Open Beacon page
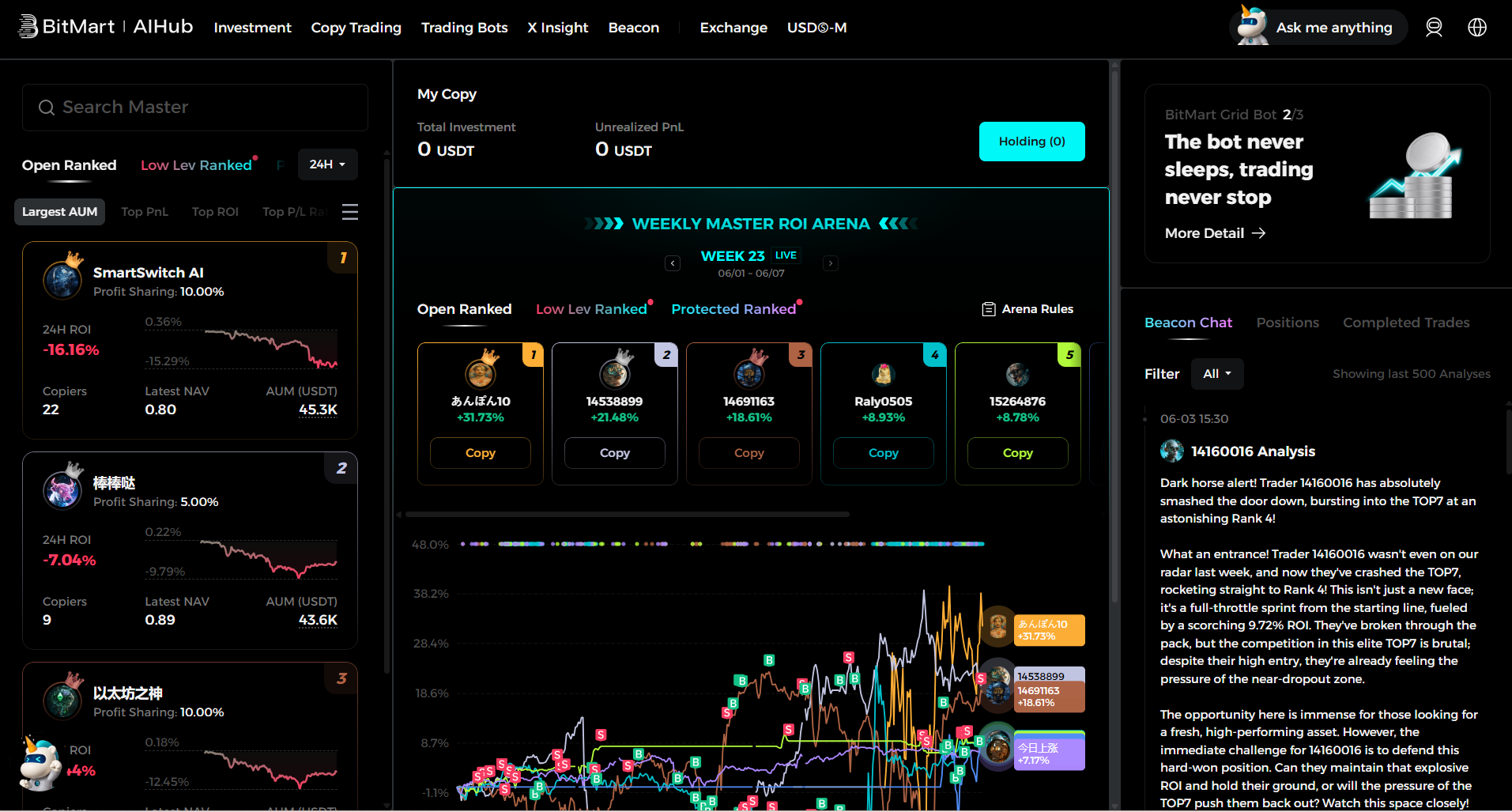Image resolution: width=1512 pixels, height=812 pixels. [x=634, y=28]
